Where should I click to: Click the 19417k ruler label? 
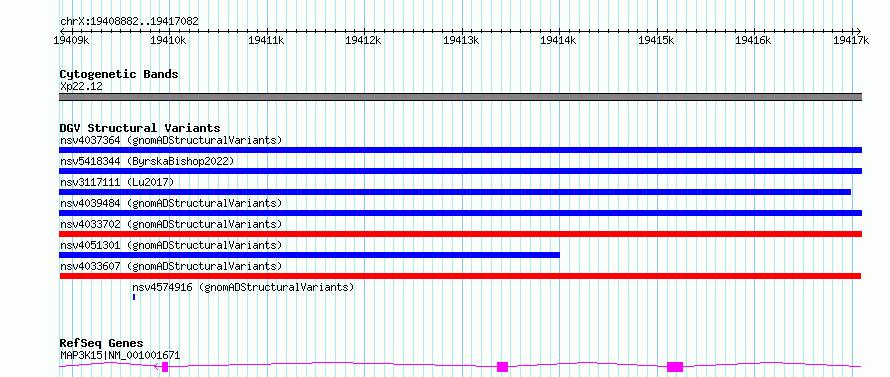click(x=851, y=40)
